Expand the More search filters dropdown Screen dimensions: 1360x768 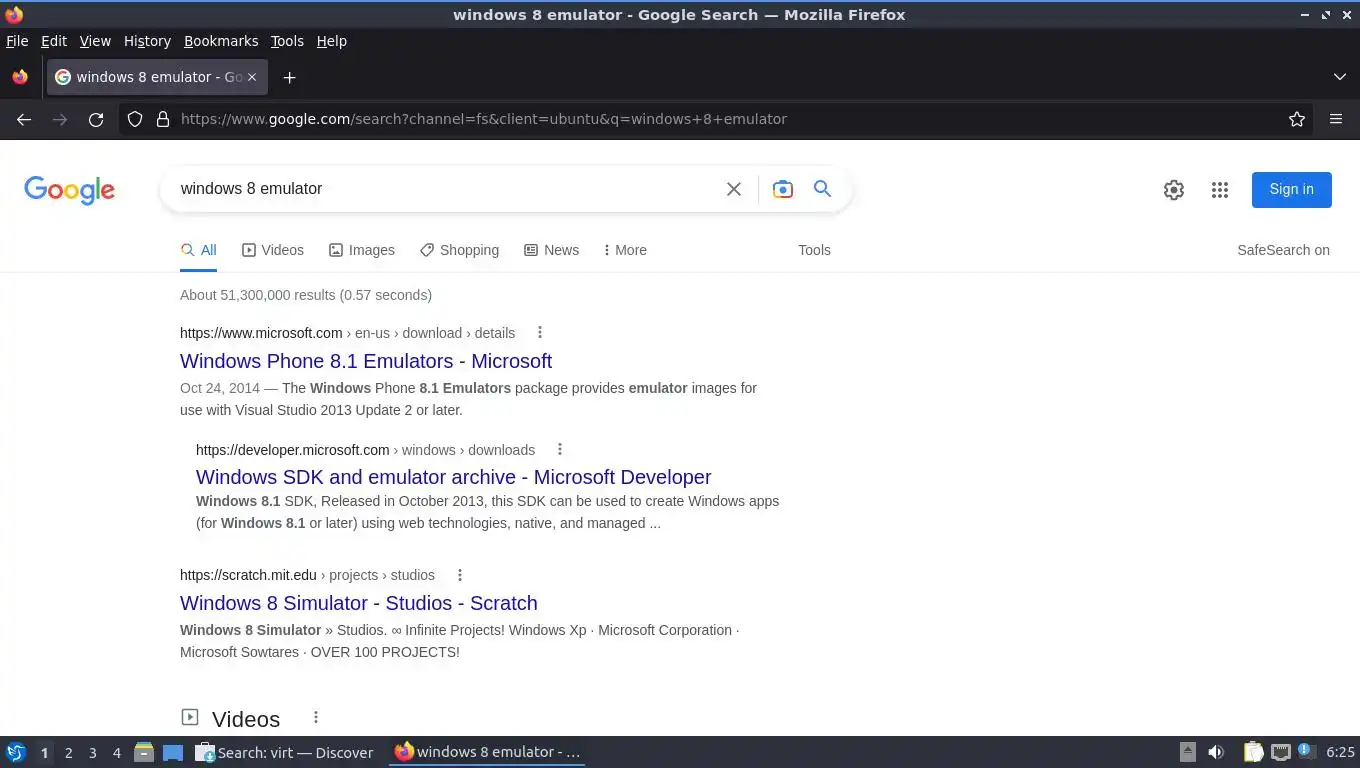coord(625,250)
